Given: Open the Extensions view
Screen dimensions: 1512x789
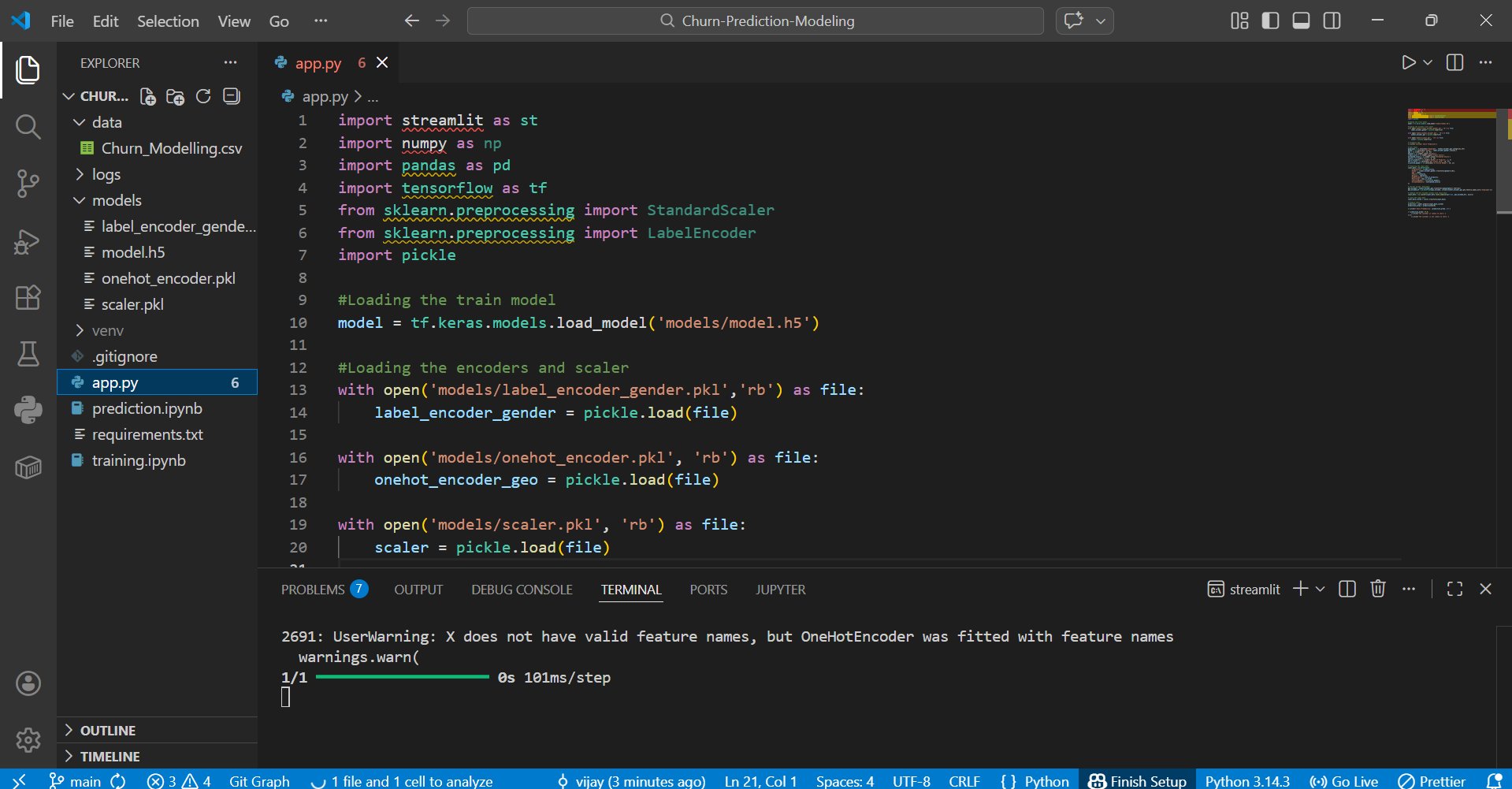Looking at the screenshot, I should click(28, 298).
